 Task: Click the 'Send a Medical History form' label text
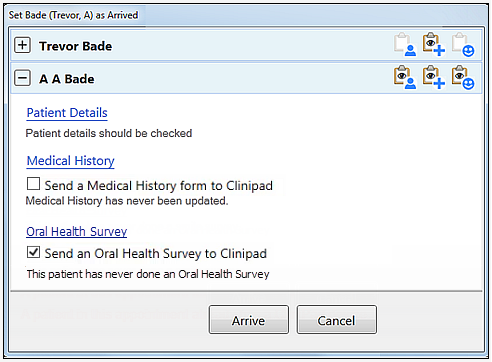159,185
